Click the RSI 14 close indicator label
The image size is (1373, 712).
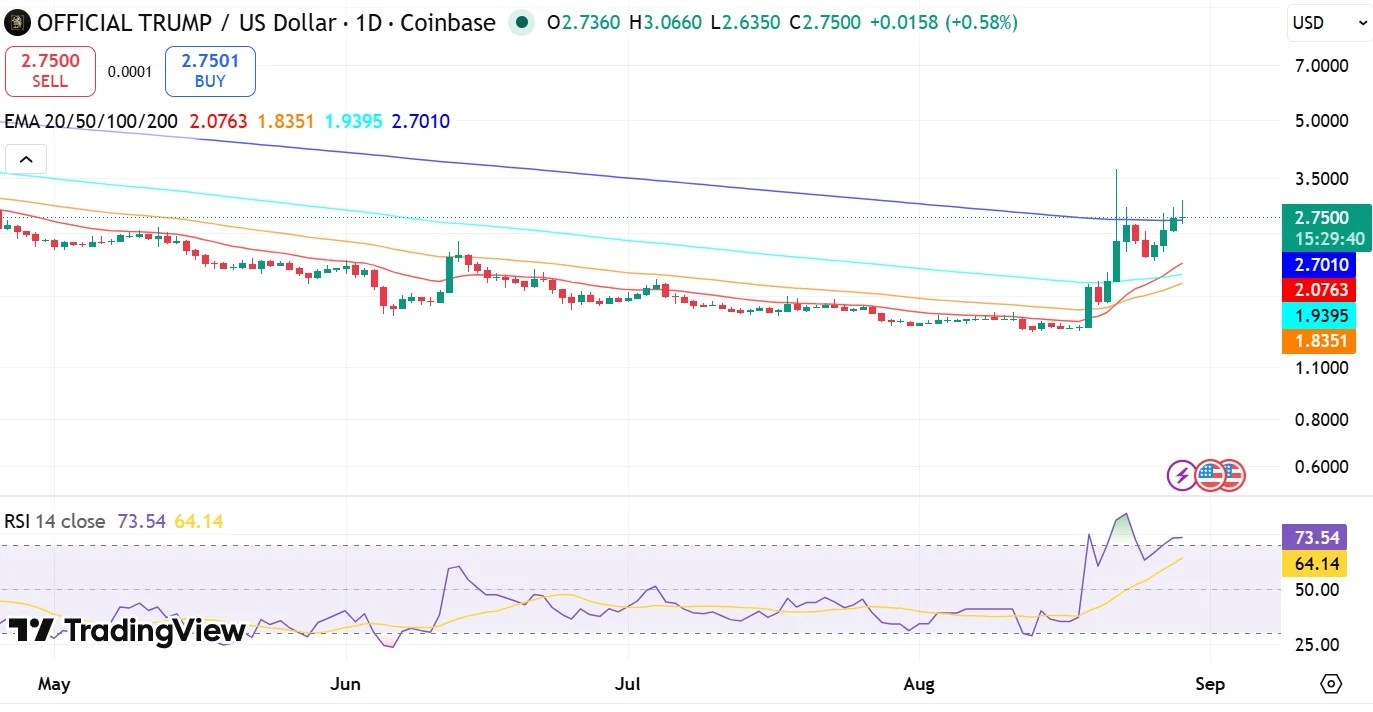coord(55,521)
